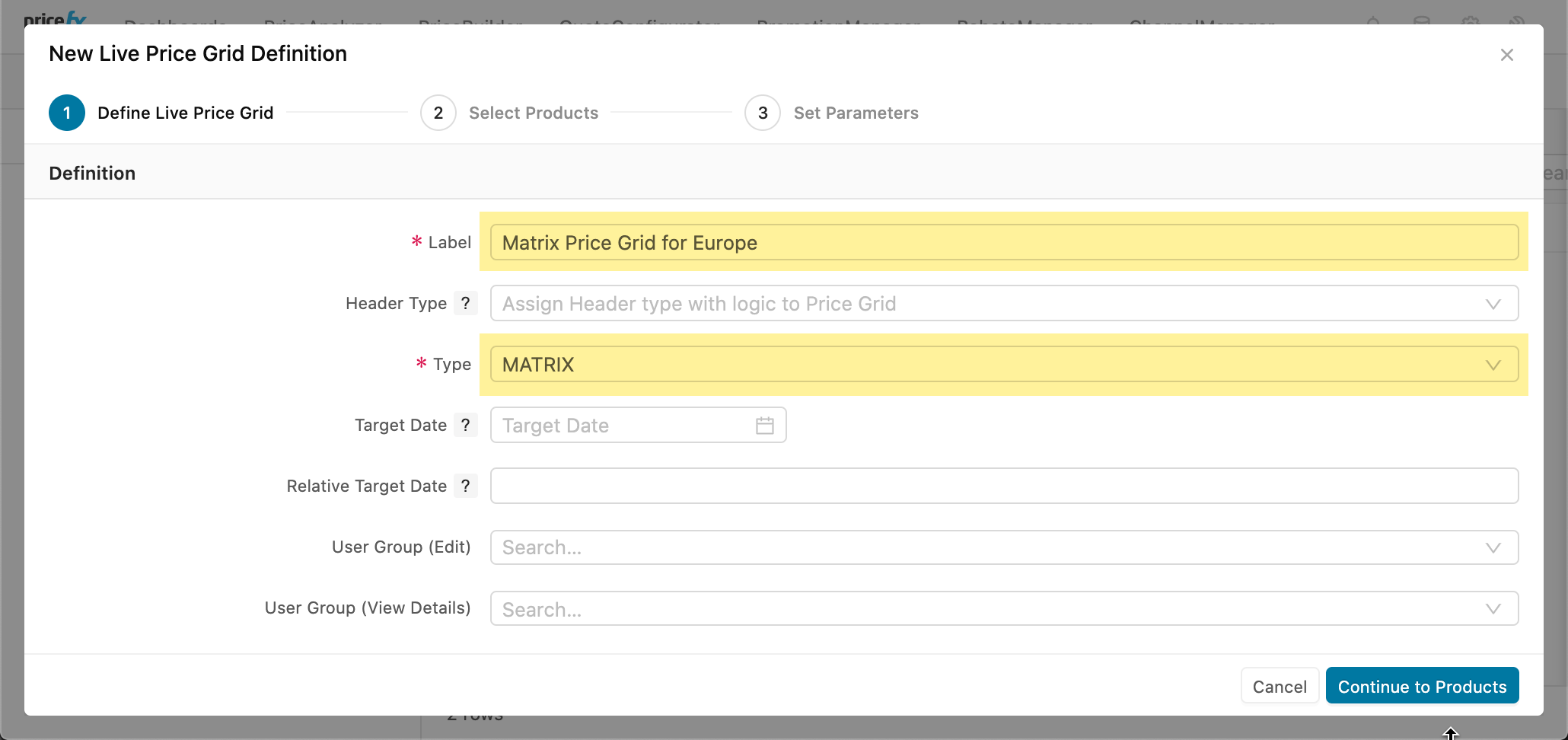Go to the Set Parameters step label
The height and width of the screenshot is (740, 1568).
pyautogui.click(x=856, y=113)
